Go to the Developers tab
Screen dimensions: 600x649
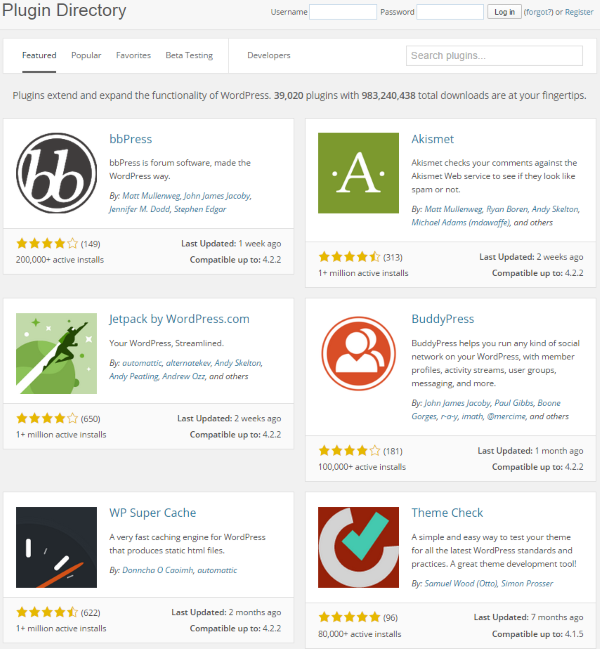click(269, 55)
